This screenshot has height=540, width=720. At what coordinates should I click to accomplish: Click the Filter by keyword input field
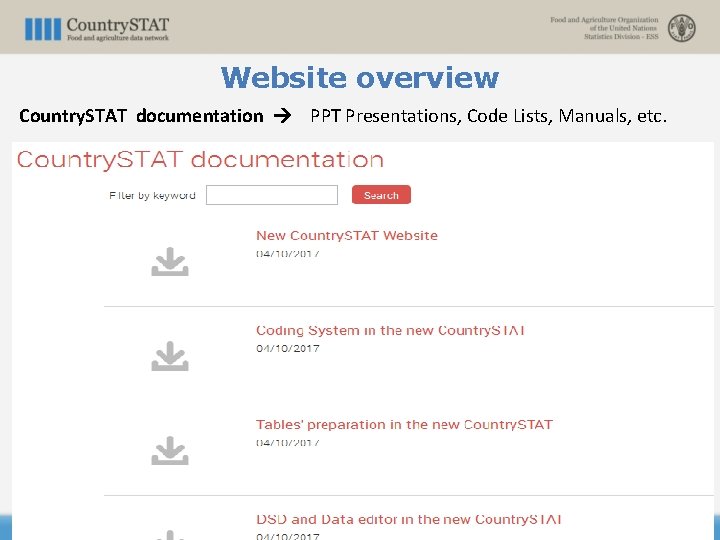(x=272, y=195)
